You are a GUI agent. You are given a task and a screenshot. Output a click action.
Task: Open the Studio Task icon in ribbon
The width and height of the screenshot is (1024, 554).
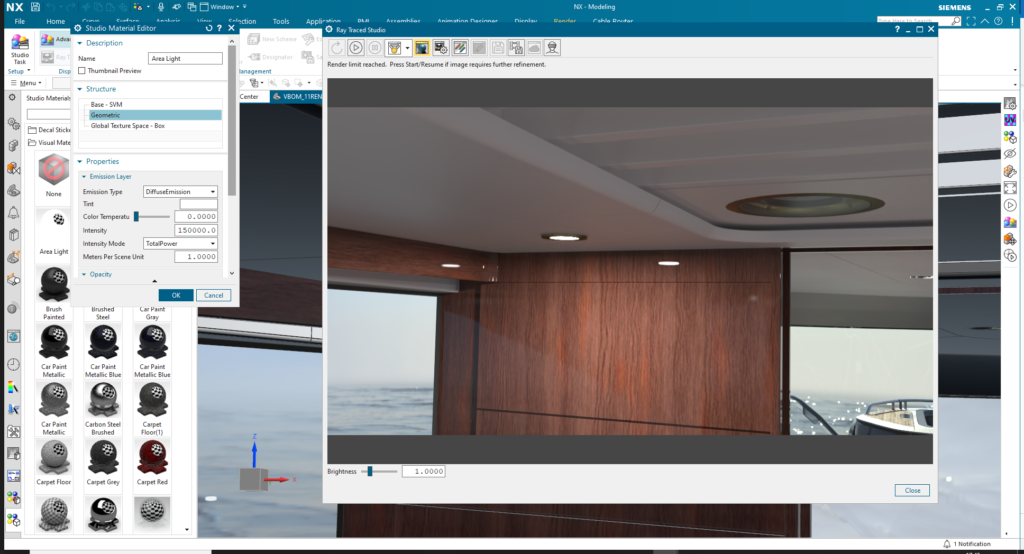click(20, 49)
